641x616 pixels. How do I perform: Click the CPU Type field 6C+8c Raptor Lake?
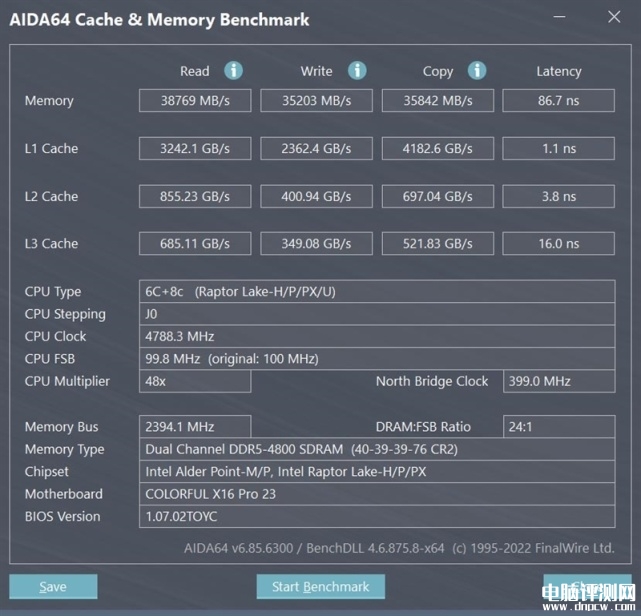[x=377, y=291]
